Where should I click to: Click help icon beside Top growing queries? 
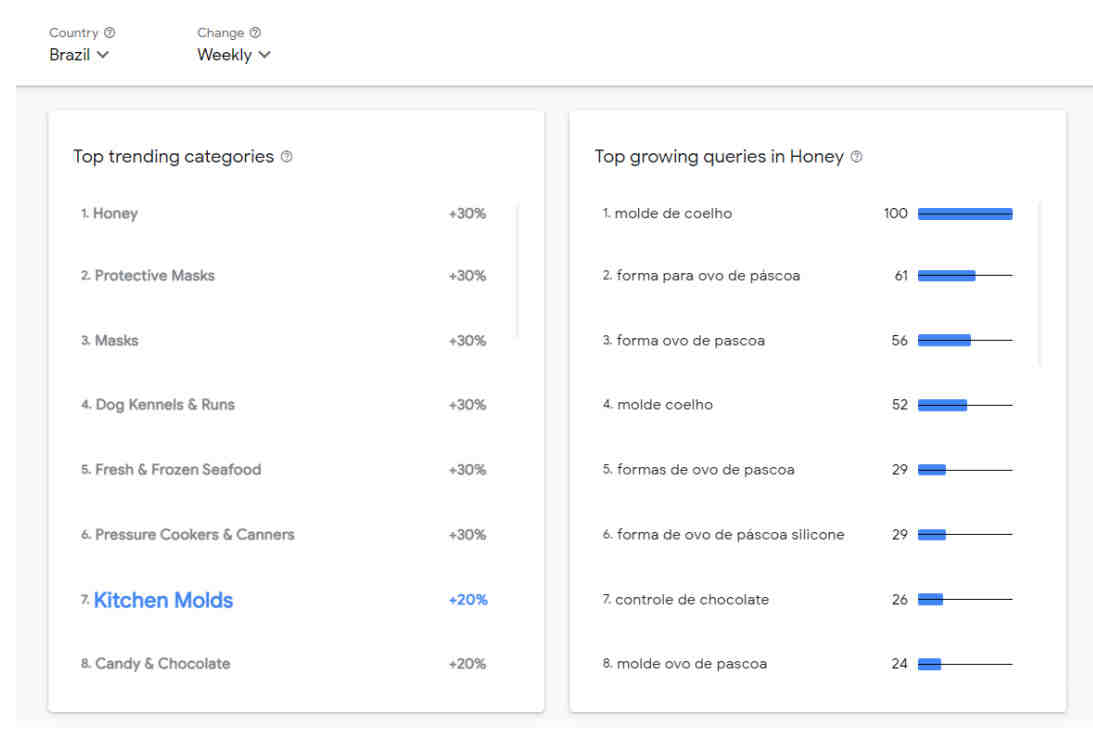(x=856, y=157)
